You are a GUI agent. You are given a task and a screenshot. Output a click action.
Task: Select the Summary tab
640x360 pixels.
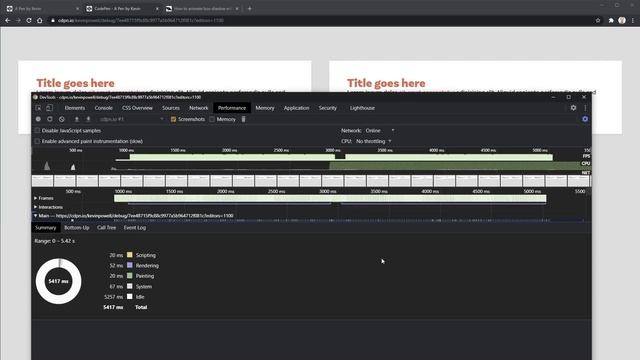pos(46,228)
